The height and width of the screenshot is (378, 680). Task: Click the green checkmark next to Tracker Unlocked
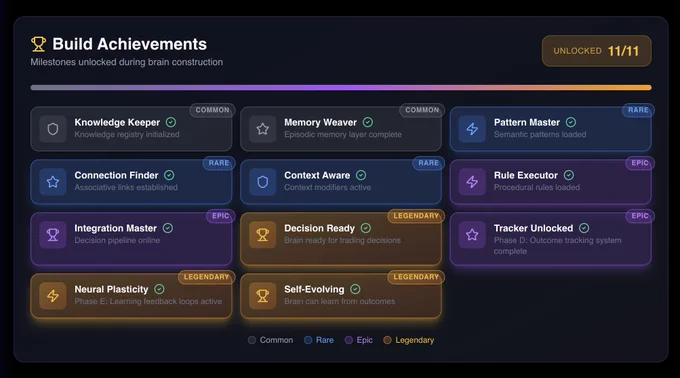click(x=584, y=228)
